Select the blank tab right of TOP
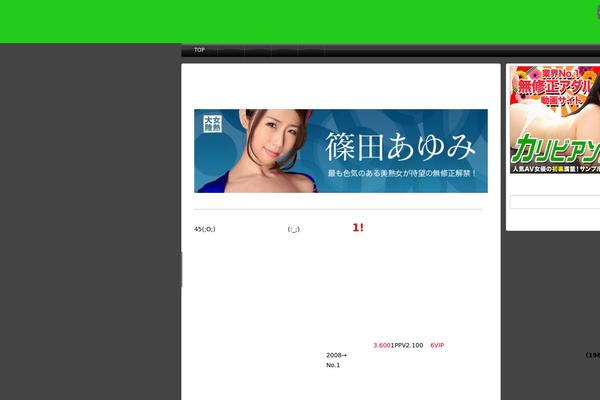Screen dimensions: 600x400 230,50
